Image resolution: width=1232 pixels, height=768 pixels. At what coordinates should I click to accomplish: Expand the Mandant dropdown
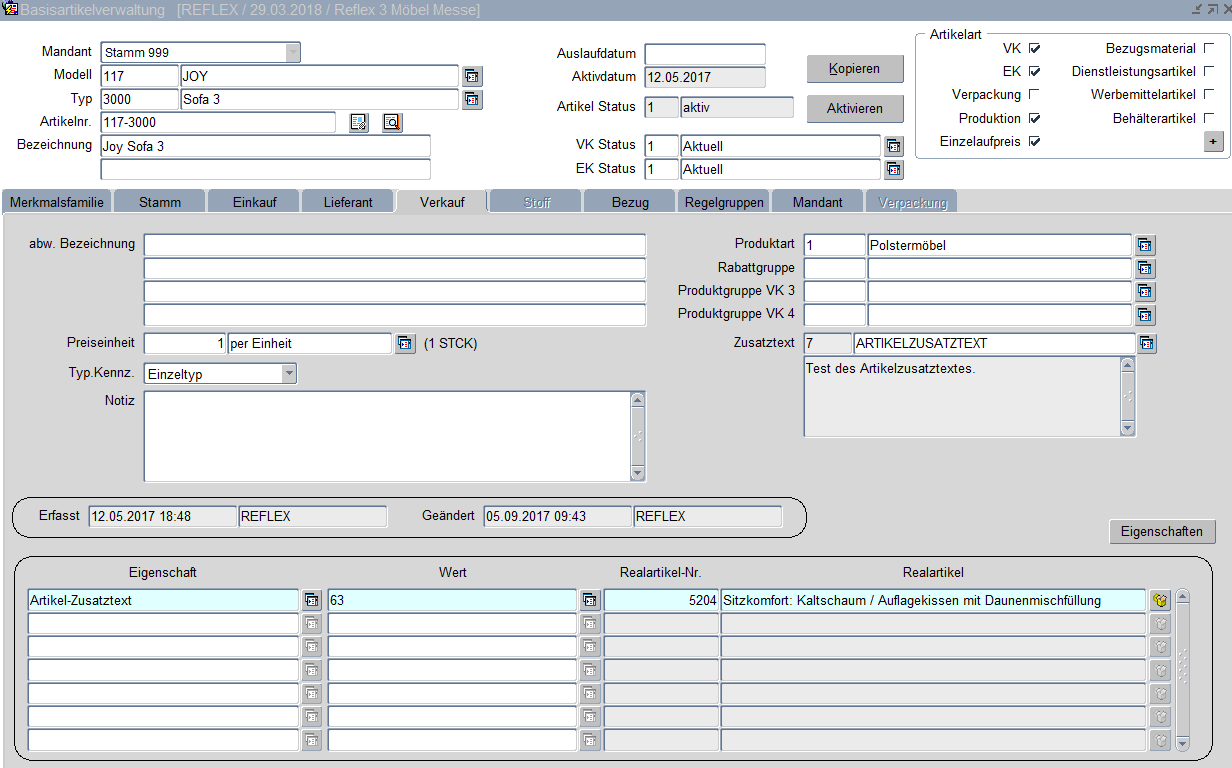(x=292, y=52)
